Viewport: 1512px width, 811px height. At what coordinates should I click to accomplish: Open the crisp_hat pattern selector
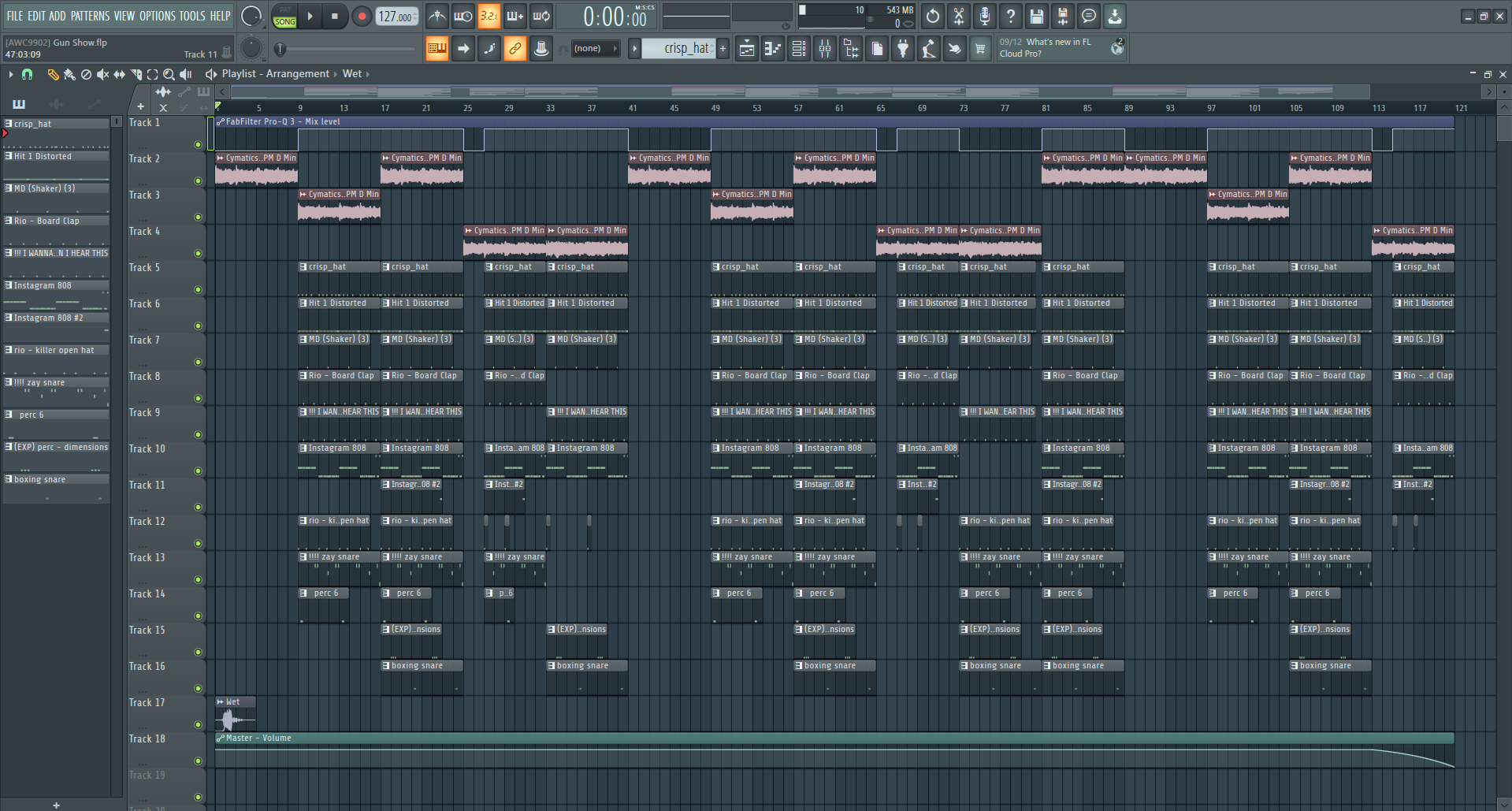(x=678, y=49)
